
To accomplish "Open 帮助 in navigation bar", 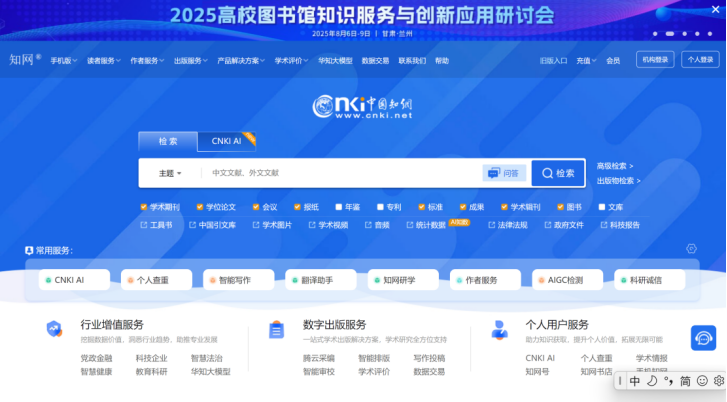I will [x=442, y=61].
